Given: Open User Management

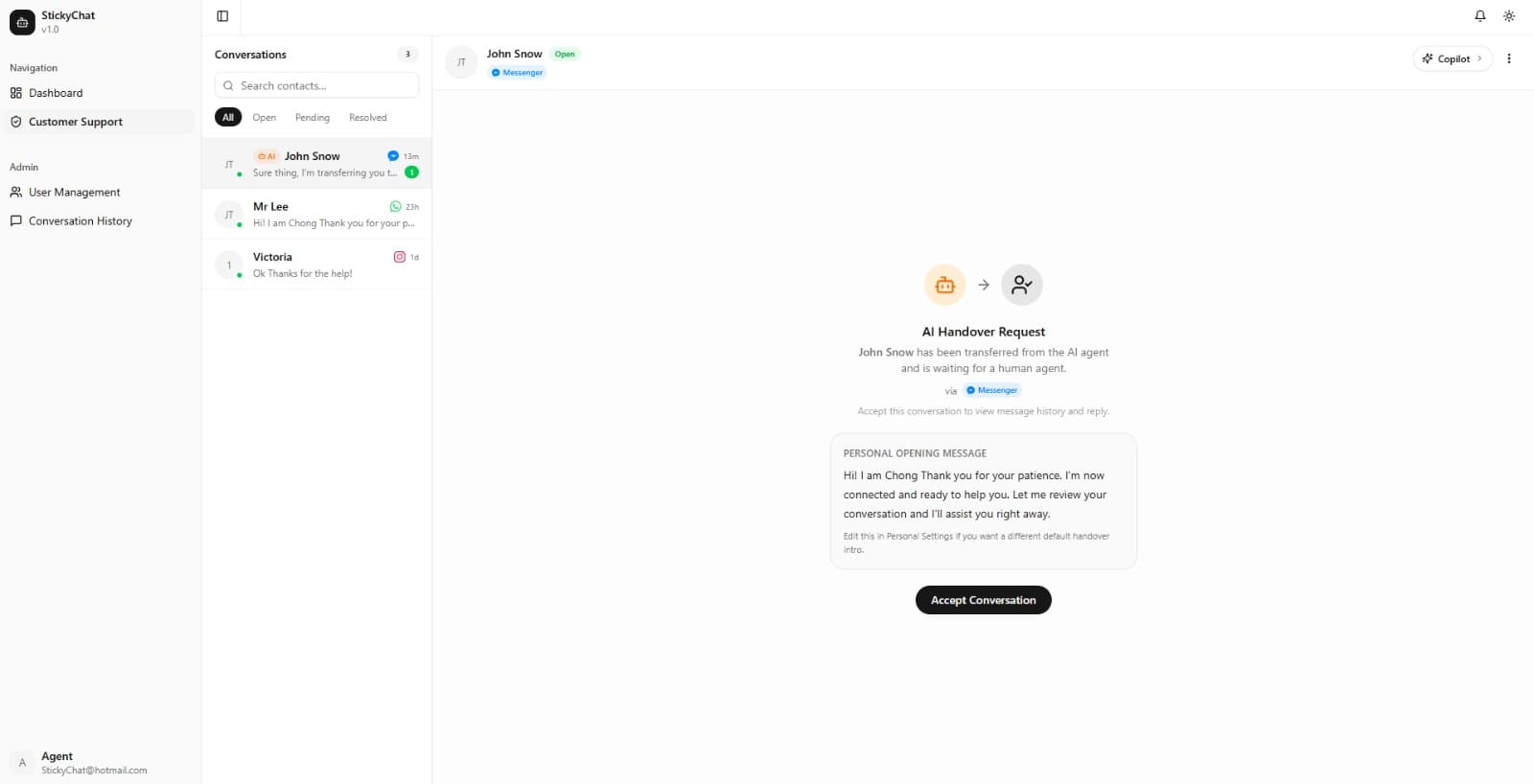Looking at the screenshot, I should click(x=100, y=193).
